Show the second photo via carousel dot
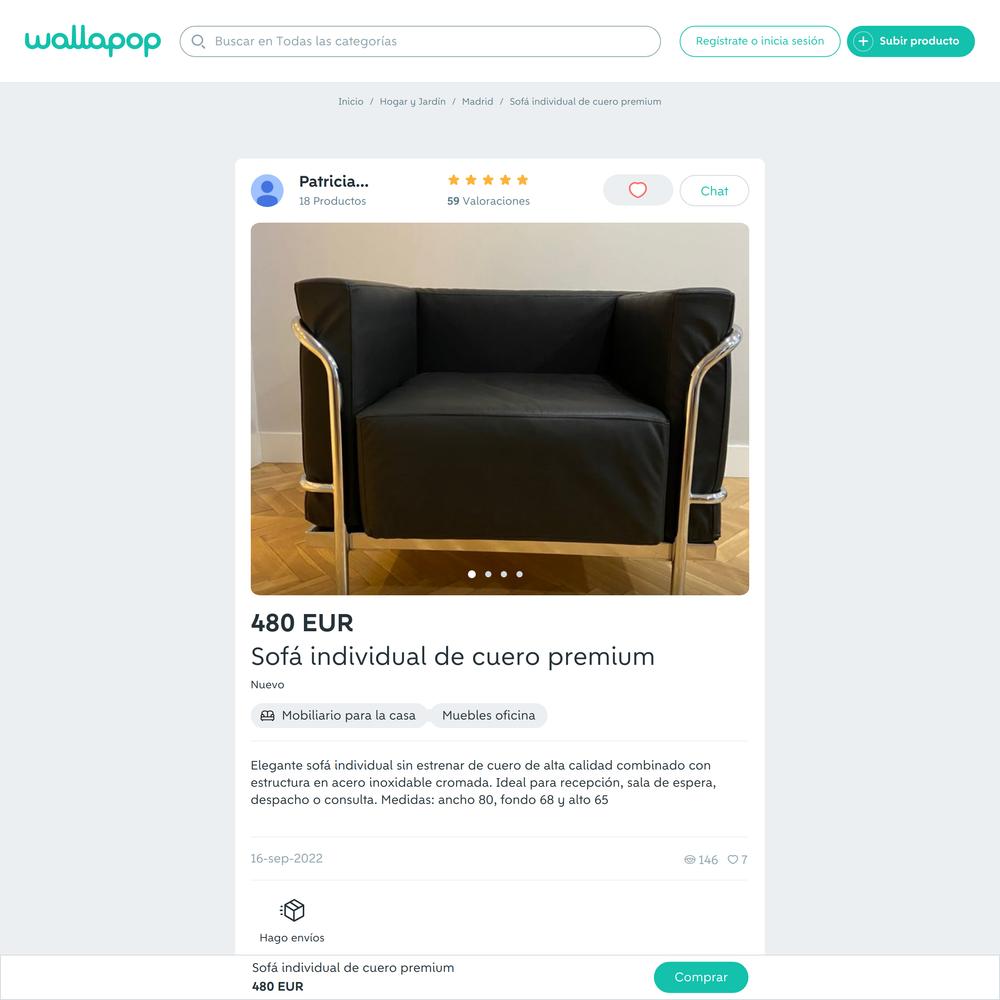 [x=488, y=574]
